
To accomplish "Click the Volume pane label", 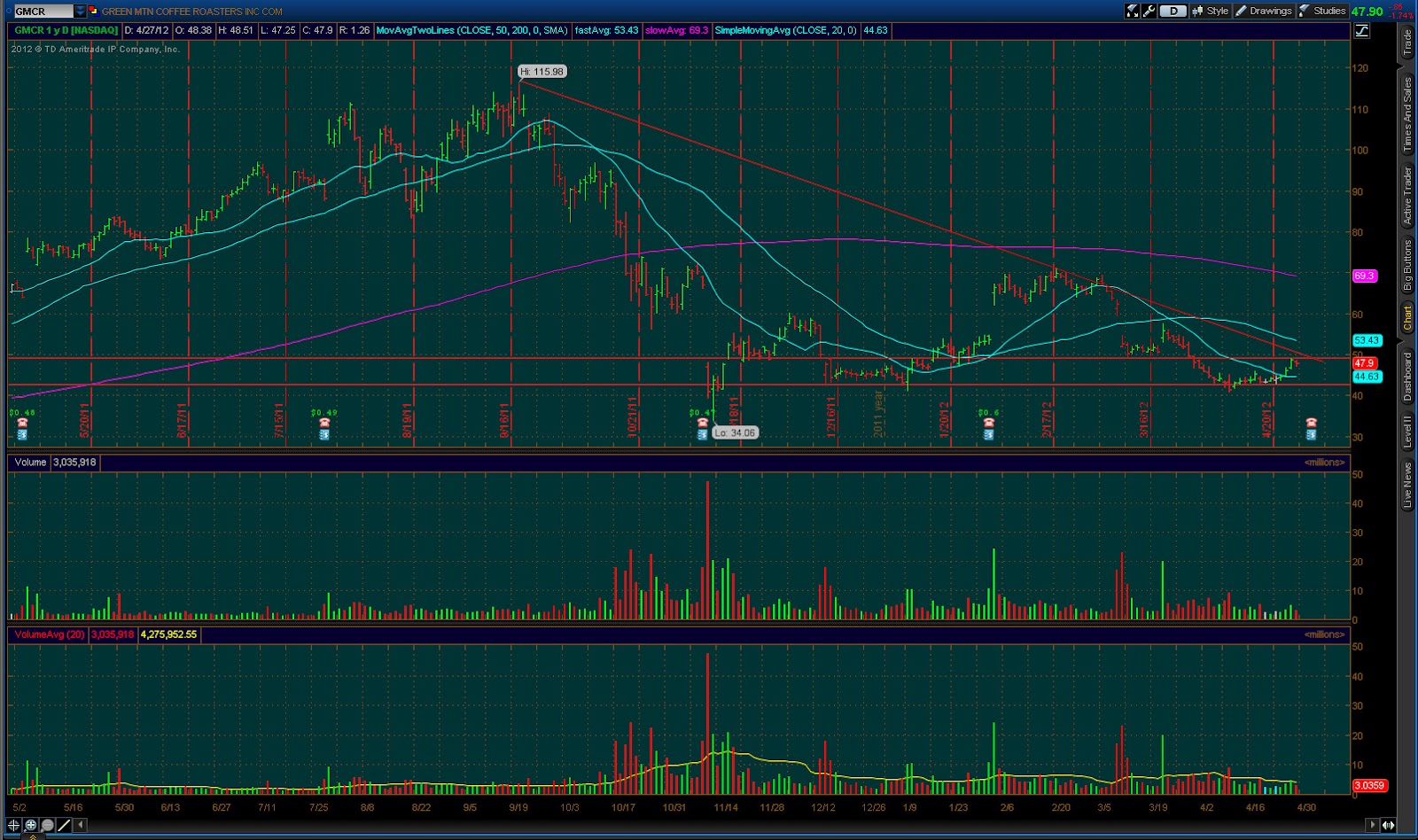I will tap(30, 462).
